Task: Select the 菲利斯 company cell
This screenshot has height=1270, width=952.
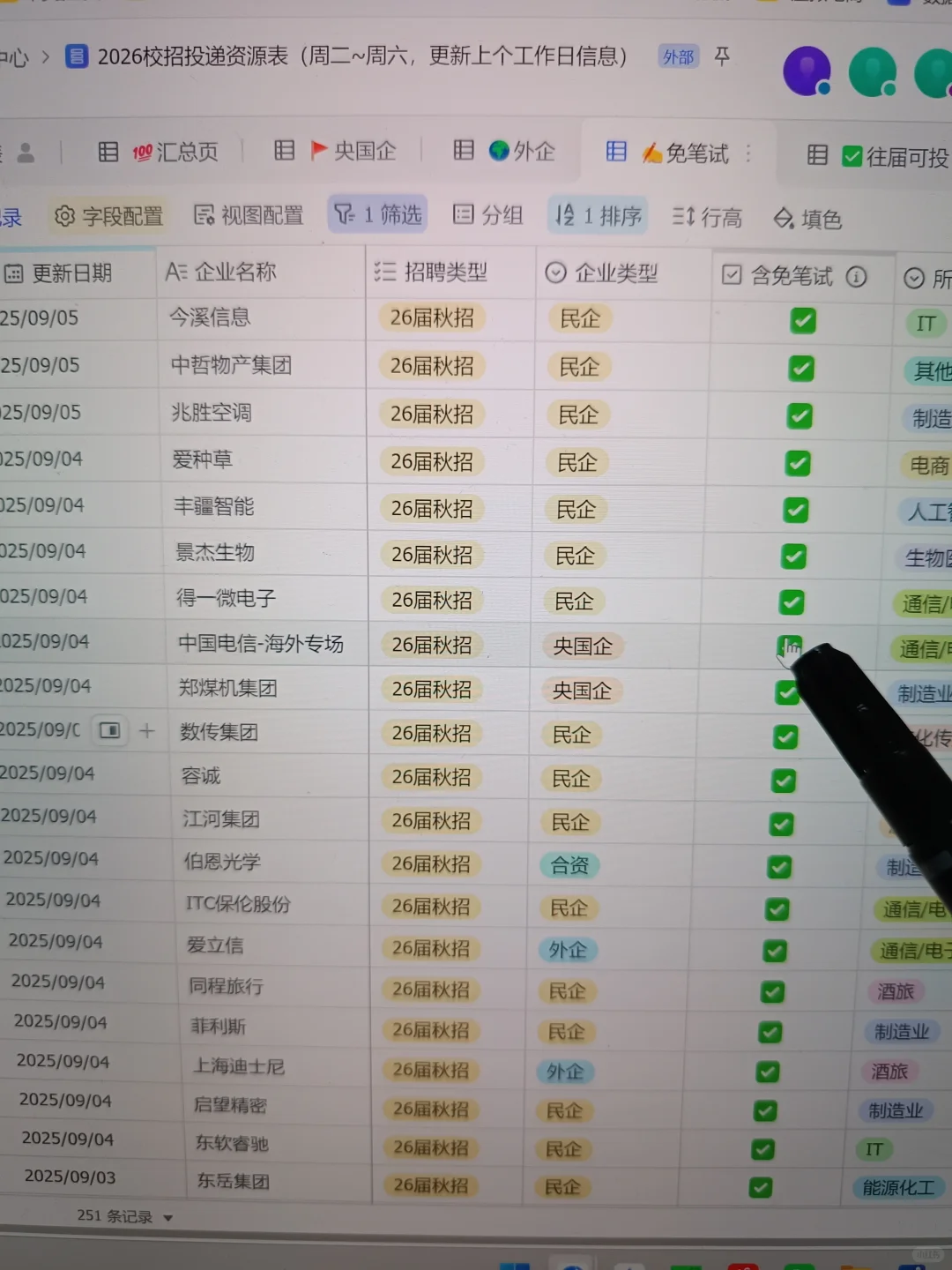Action: (x=274, y=1027)
